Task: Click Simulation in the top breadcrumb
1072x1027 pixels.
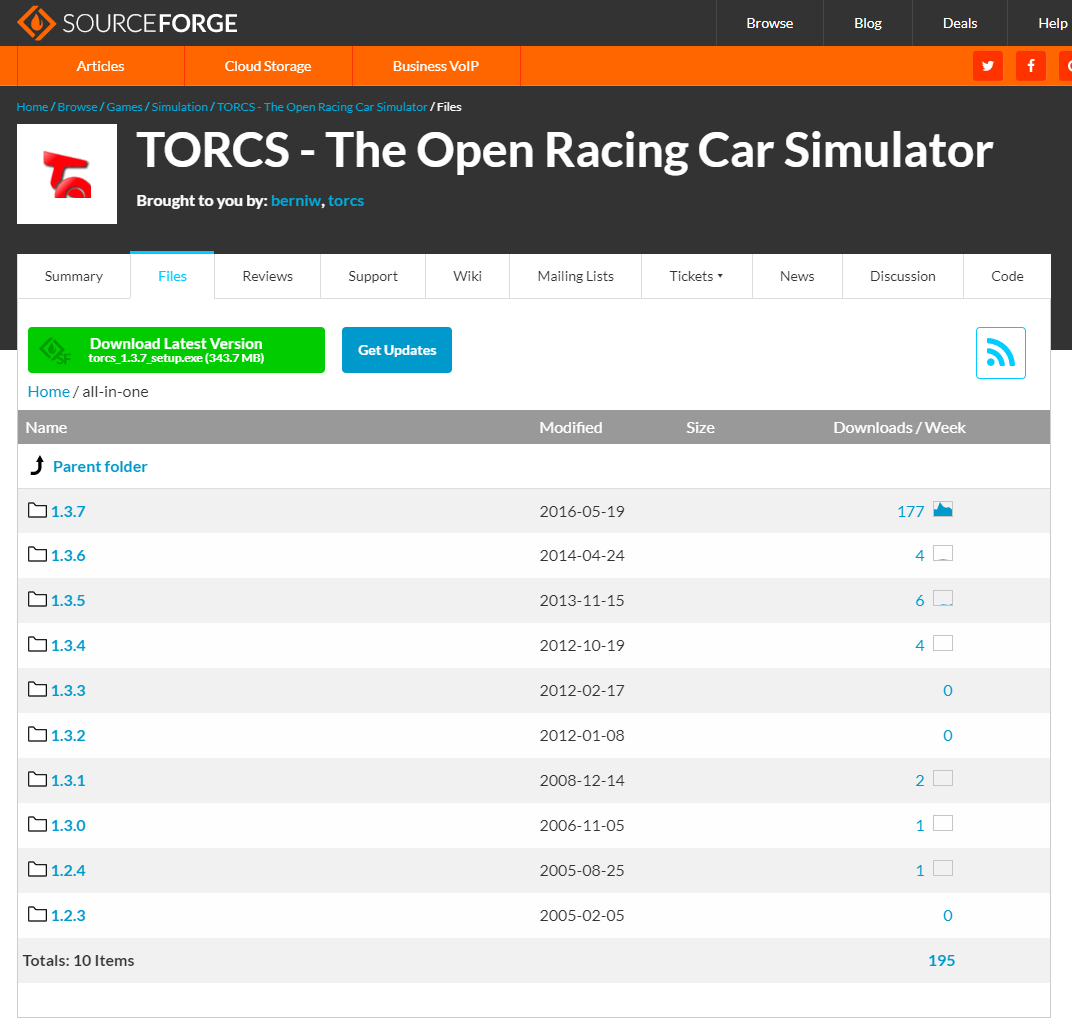Action: coord(179,107)
